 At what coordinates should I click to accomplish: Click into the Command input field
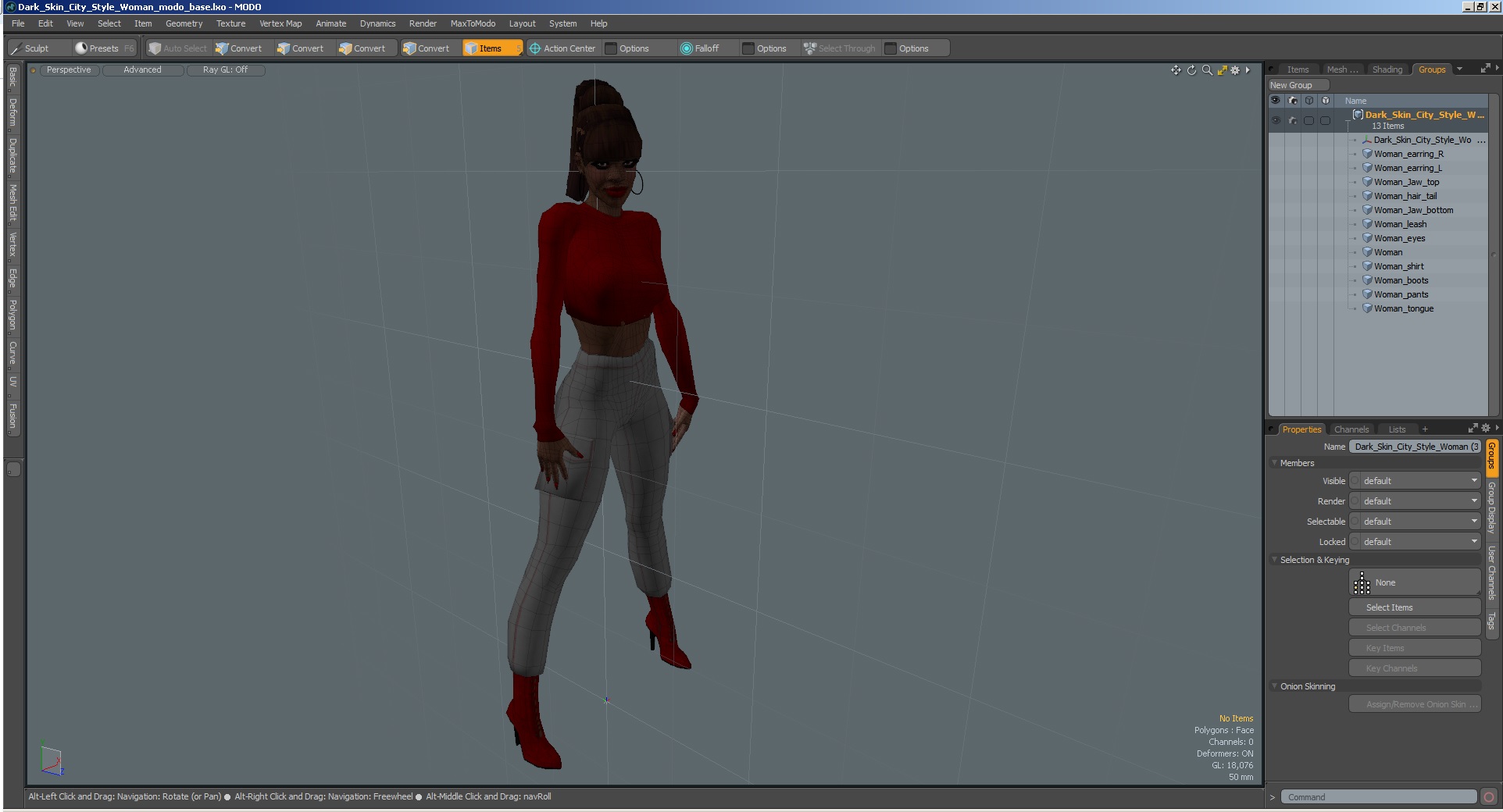pyautogui.click(x=1379, y=797)
